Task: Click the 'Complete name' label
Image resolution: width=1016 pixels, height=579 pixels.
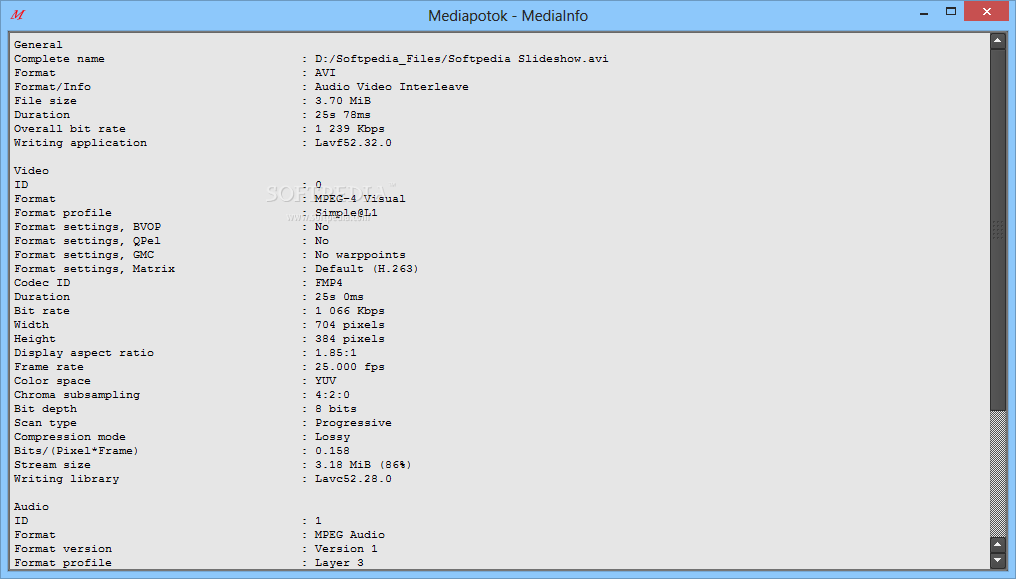Action: pyautogui.click(x=59, y=59)
